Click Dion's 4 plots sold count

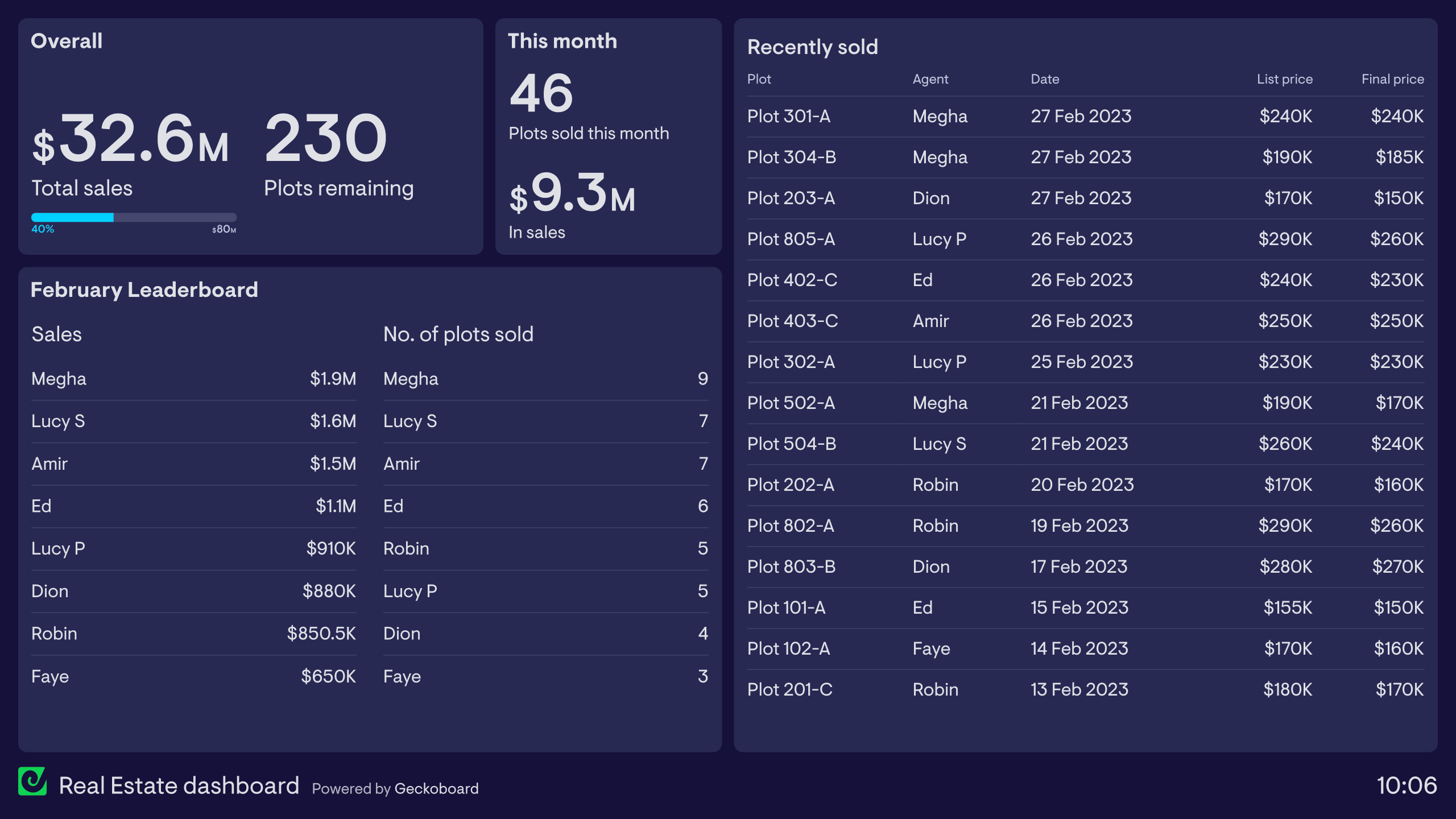[703, 634]
